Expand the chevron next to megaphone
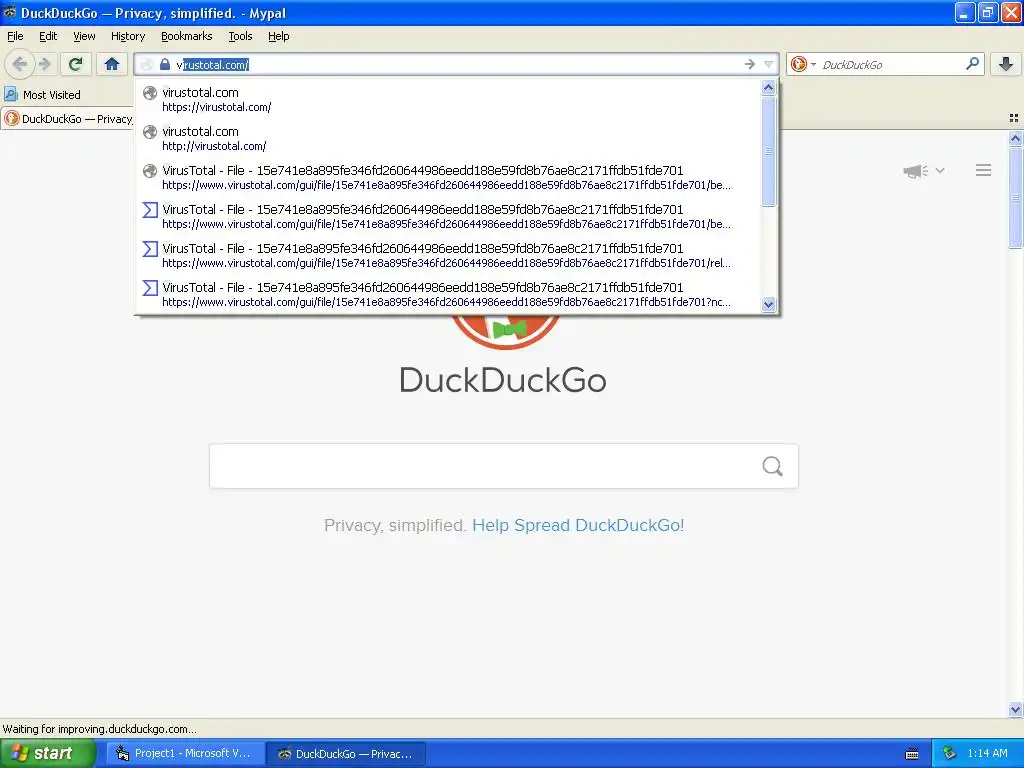Screen dimensions: 1024x768 coord(940,170)
